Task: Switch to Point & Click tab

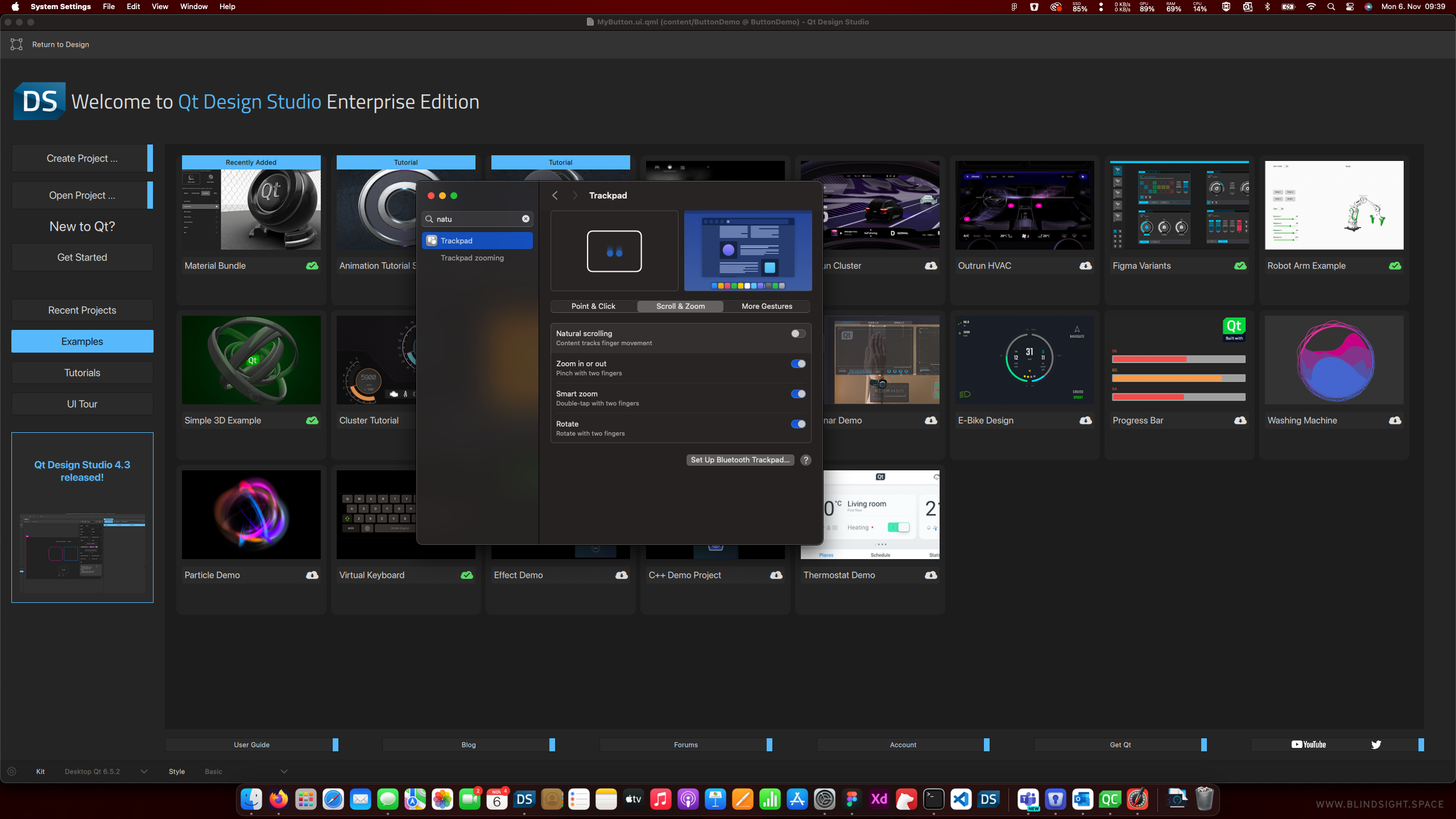Action: (x=593, y=306)
